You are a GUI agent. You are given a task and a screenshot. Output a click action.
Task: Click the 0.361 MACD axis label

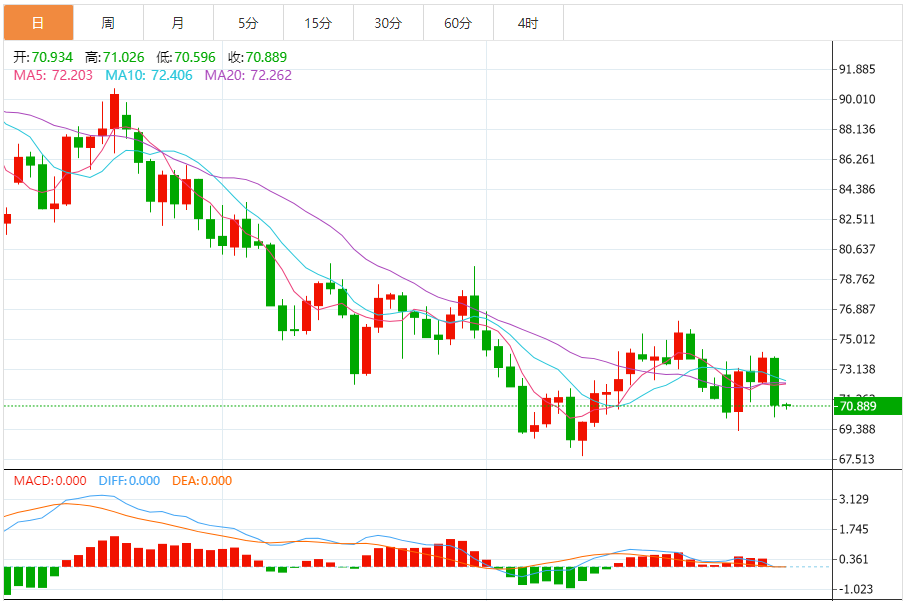(854, 560)
